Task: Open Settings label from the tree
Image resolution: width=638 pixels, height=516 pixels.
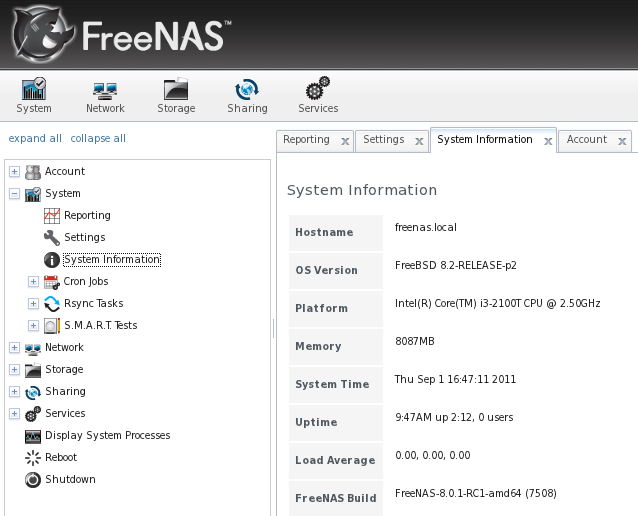Action: pos(85,237)
